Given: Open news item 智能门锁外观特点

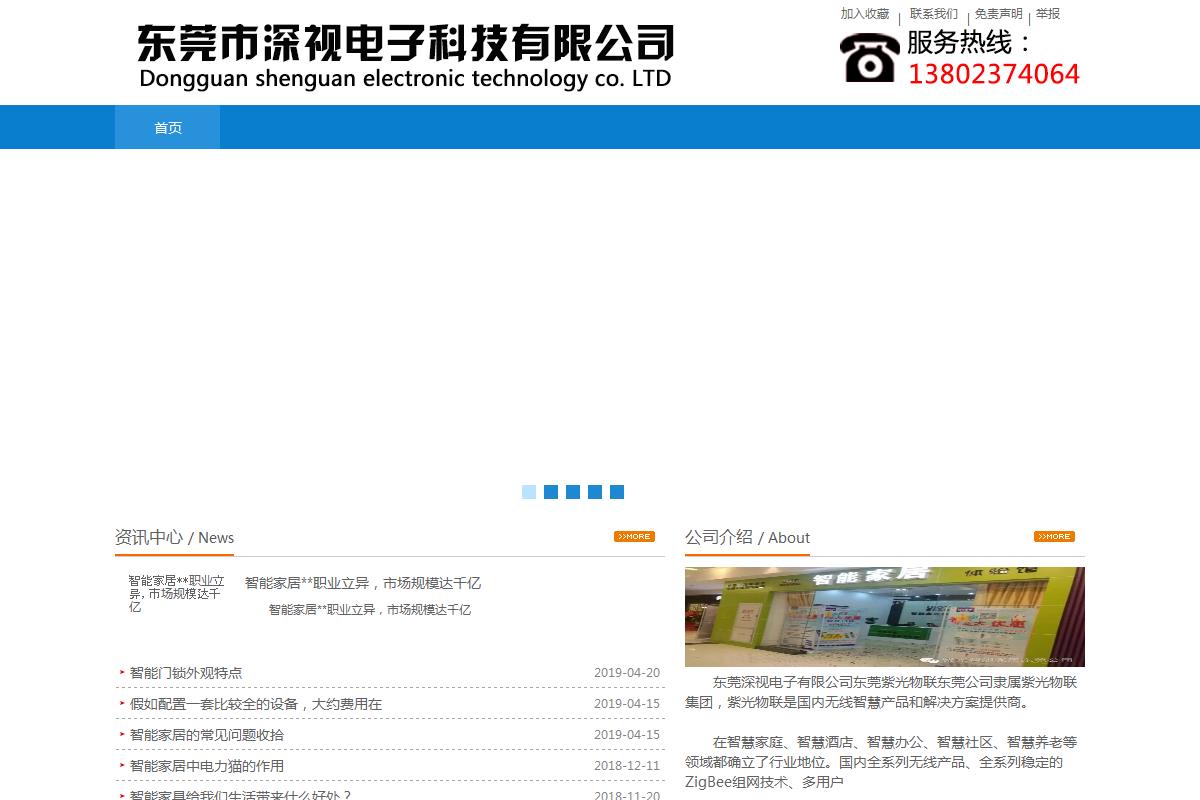Looking at the screenshot, I should coord(186,673).
